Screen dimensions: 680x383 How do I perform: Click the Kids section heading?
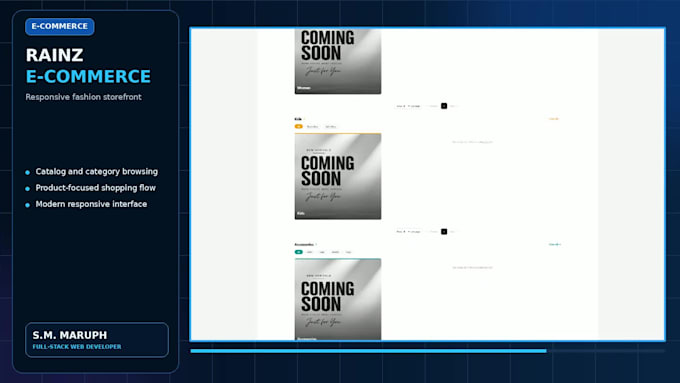298,119
